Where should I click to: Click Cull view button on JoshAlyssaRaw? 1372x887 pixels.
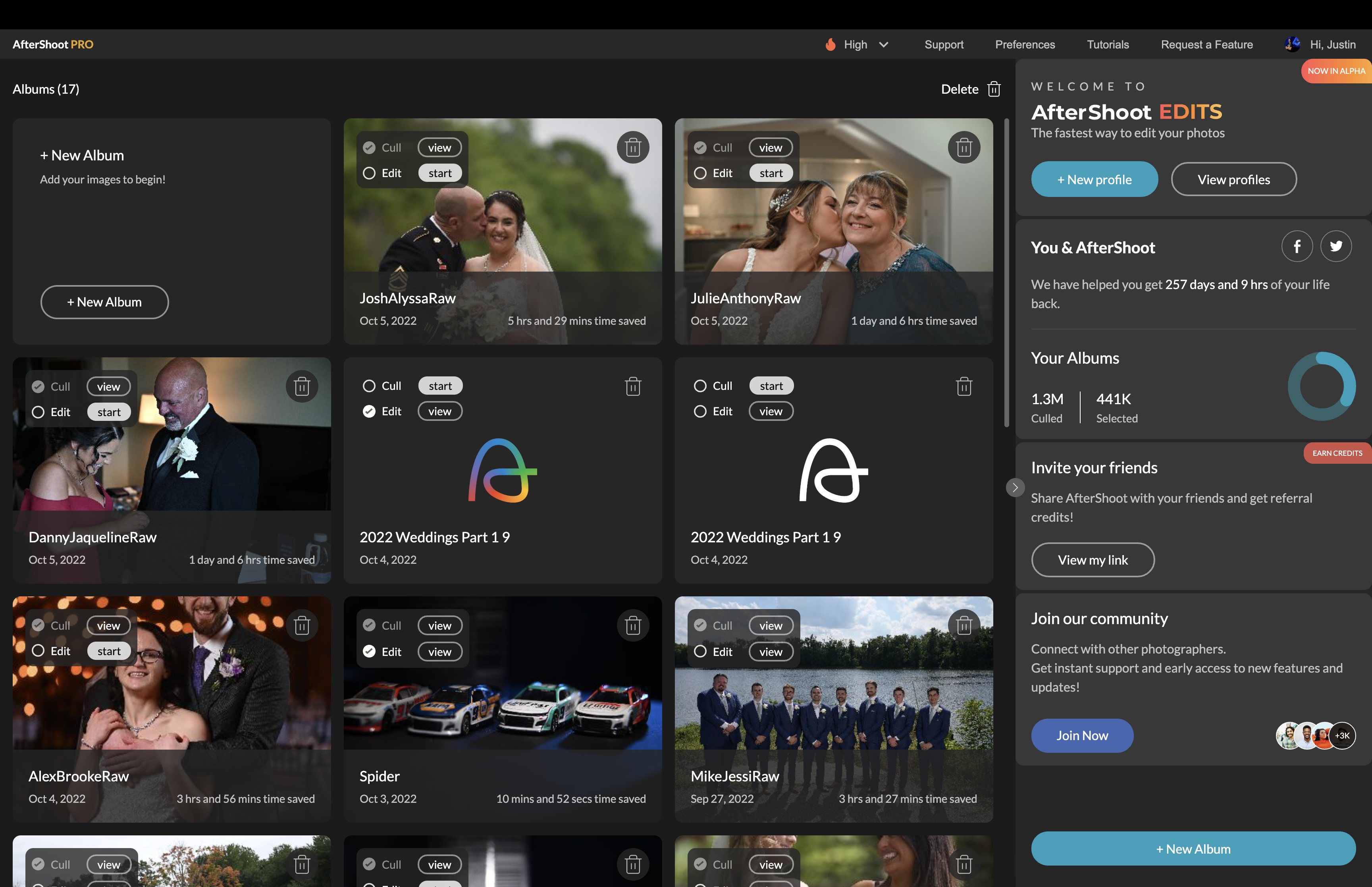(439, 148)
